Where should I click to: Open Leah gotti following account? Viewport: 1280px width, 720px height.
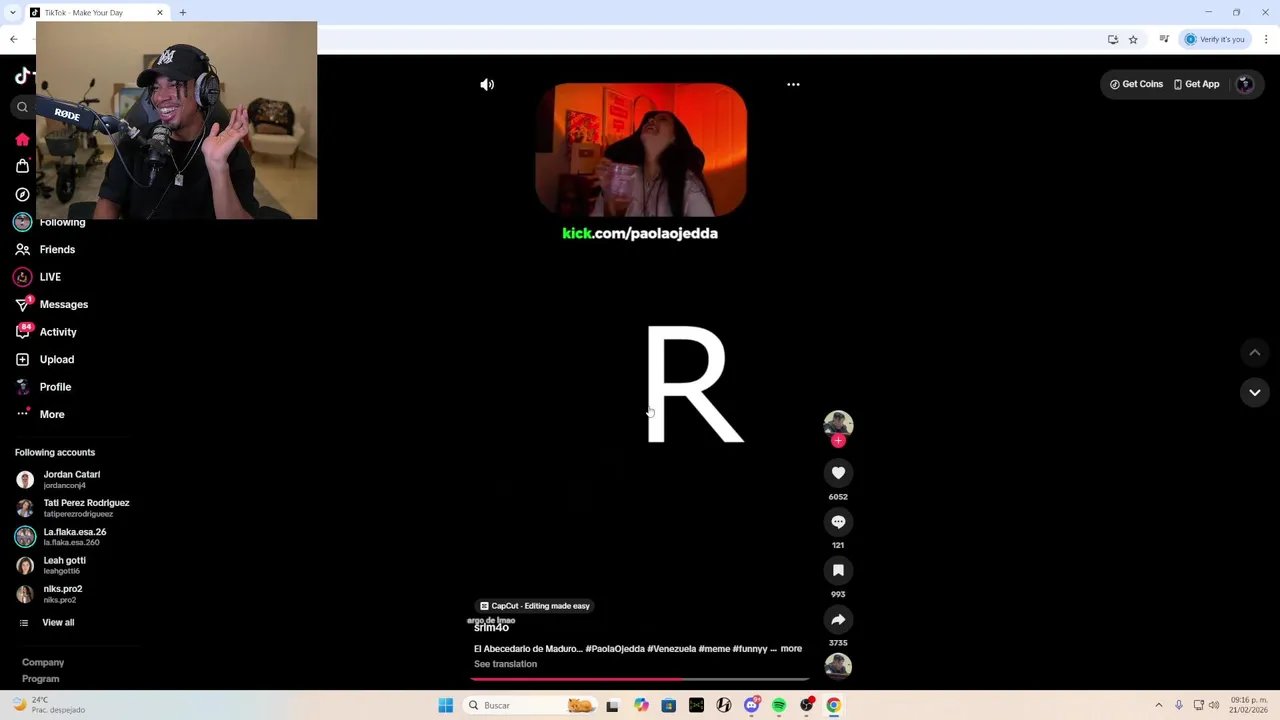[52, 565]
